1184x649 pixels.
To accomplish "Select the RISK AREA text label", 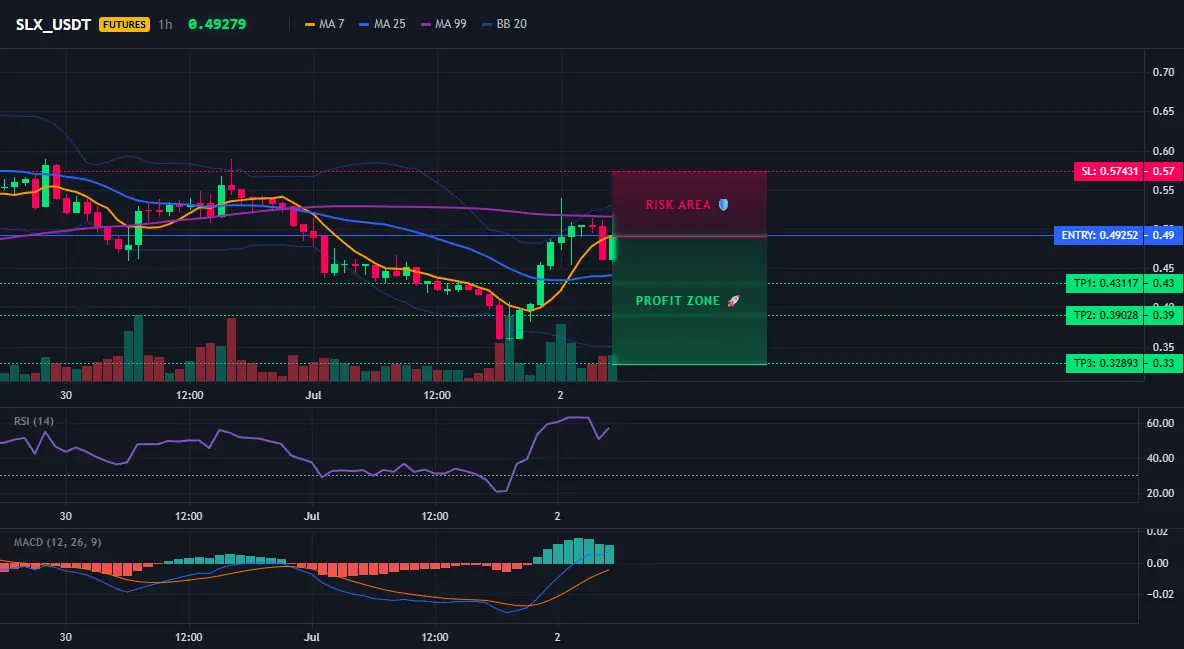I will (x=678, y=205).
